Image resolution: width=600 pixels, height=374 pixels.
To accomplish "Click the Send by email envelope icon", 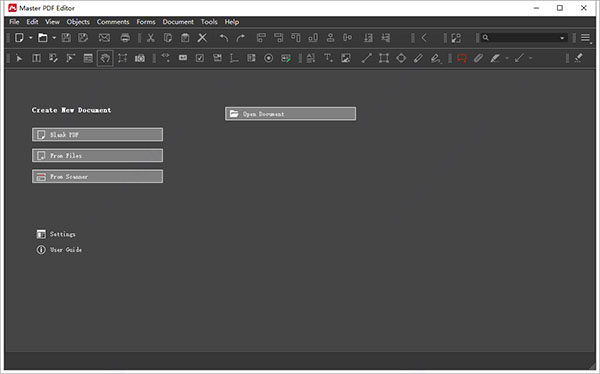I will pos(104,38).
